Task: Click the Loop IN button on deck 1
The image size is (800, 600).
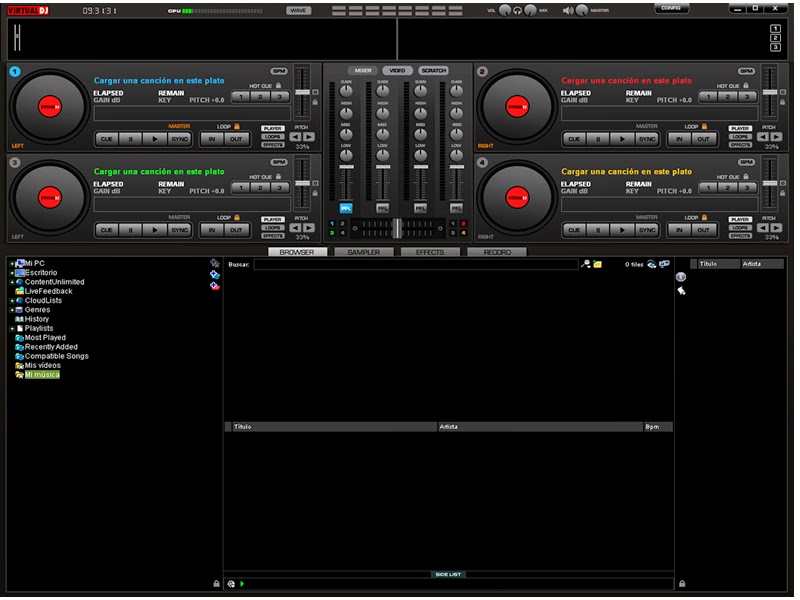Action: (214, 139)
